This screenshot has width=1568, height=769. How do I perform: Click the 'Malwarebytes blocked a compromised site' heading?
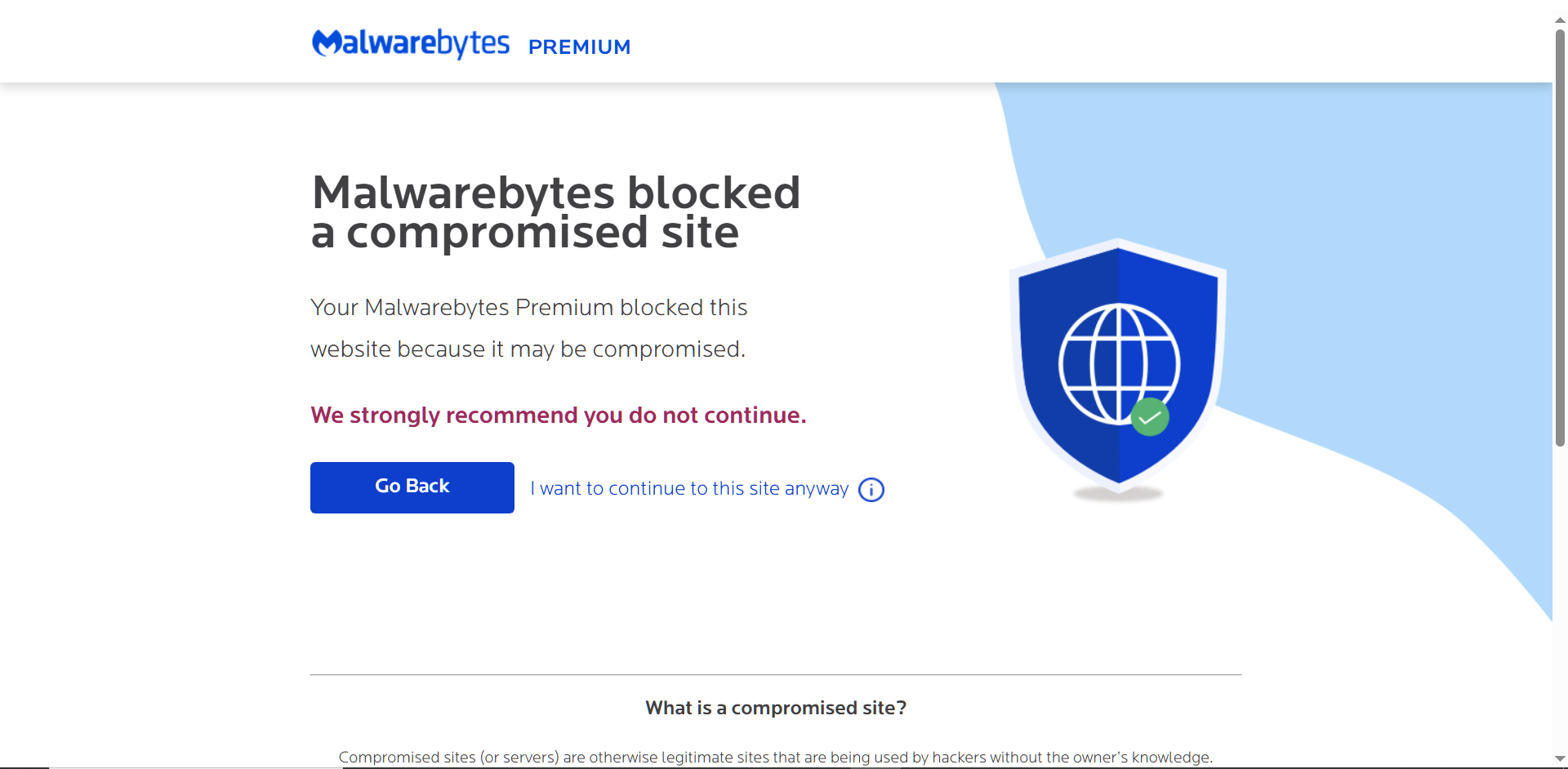555,212
